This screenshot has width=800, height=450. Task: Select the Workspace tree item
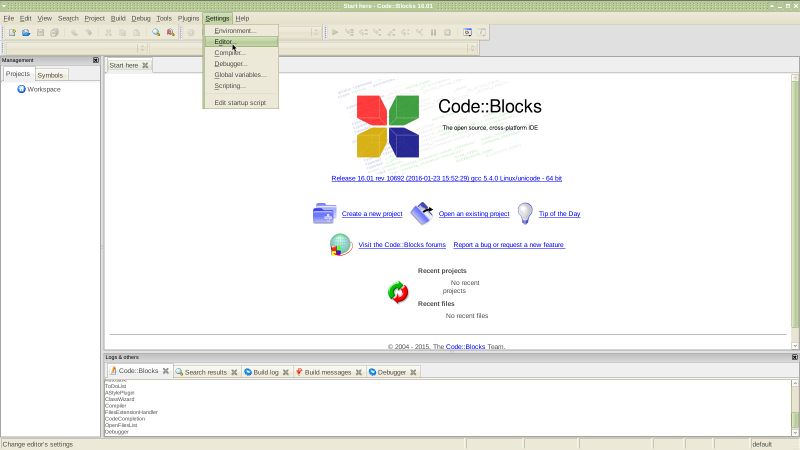click(44, 89)
